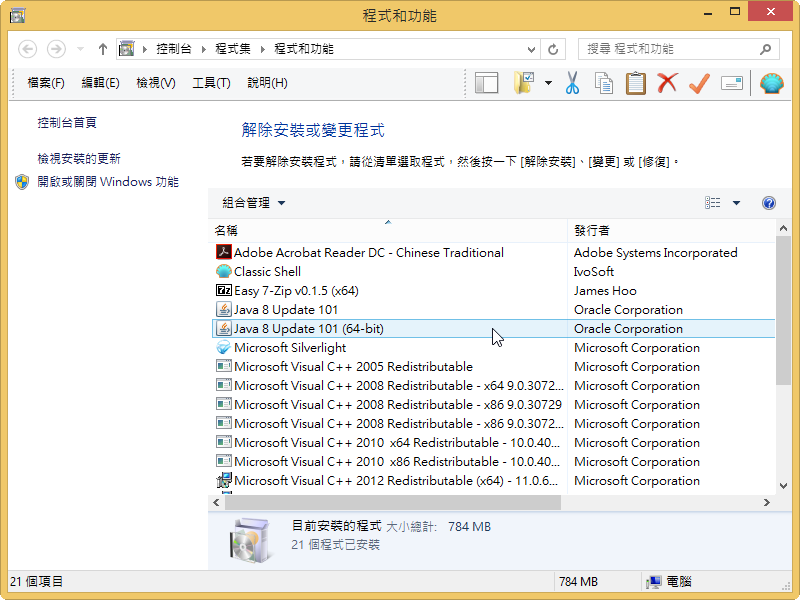Expand the address bar history dropdown
This screenshot has height=600, width=800.
coord(531,49)
